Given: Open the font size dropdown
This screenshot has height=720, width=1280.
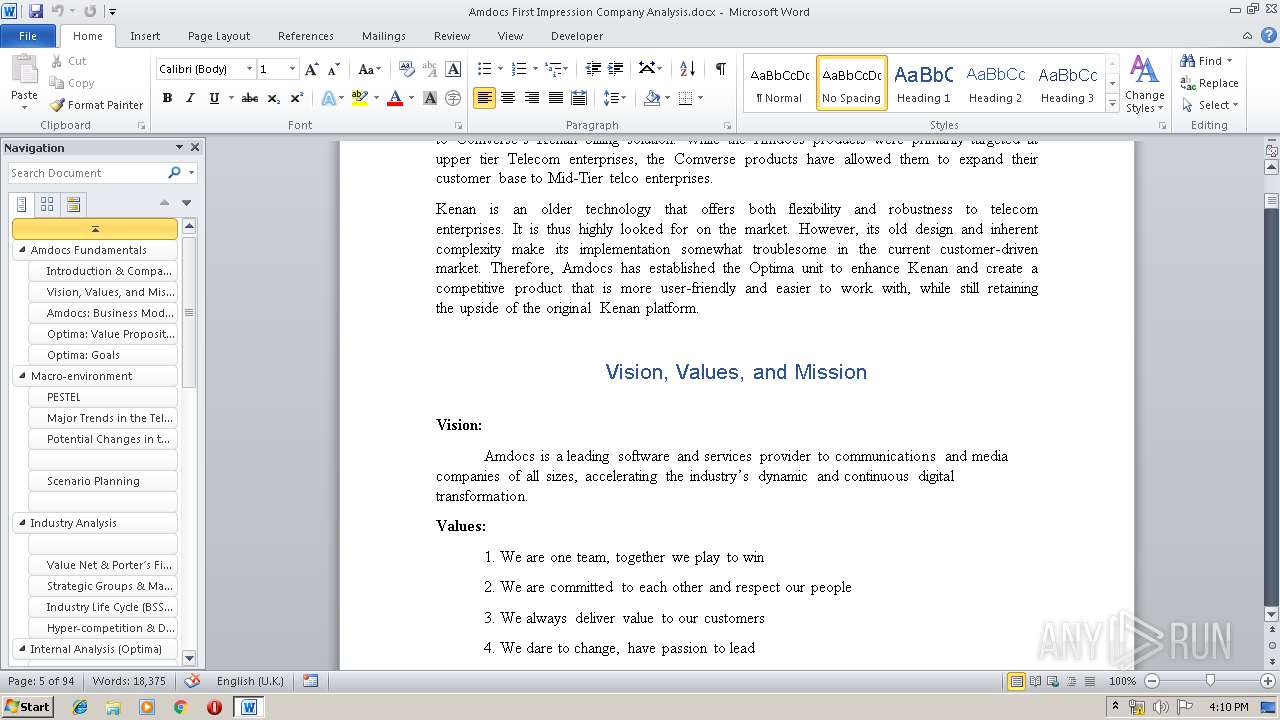Looking at the screenshot, I should (292, 69).
